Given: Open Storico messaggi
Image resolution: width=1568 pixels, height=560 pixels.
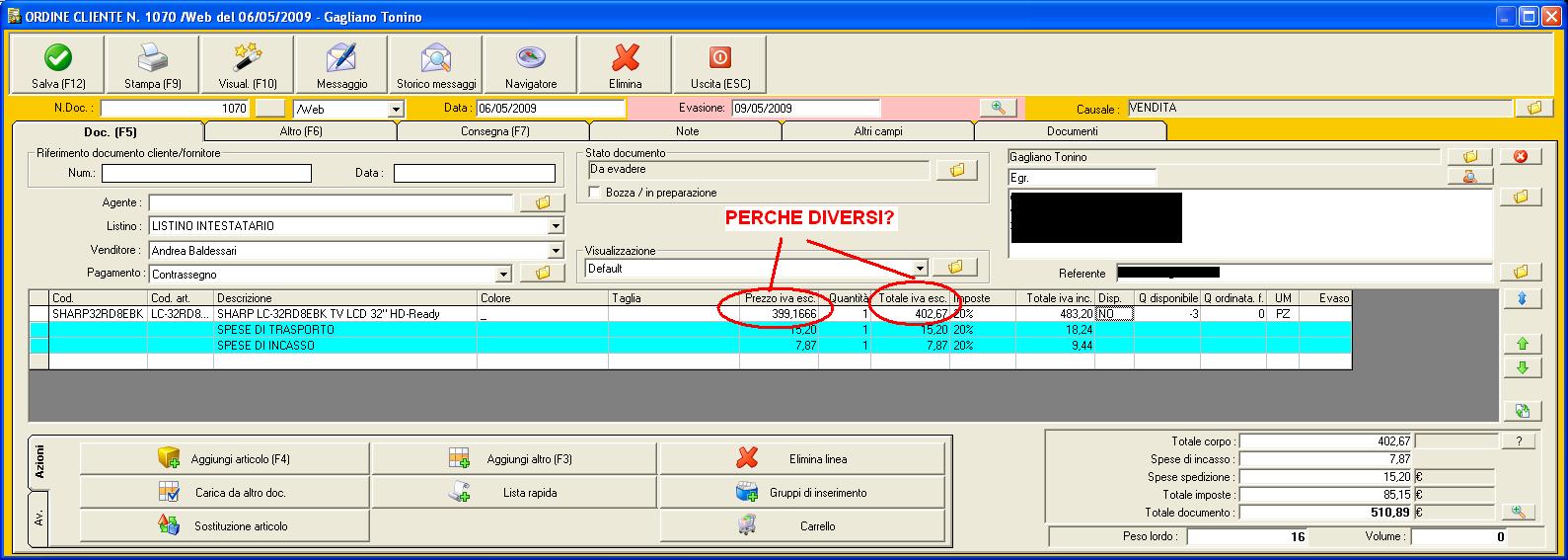Looking at the screenshot, I should pos(436,65).
